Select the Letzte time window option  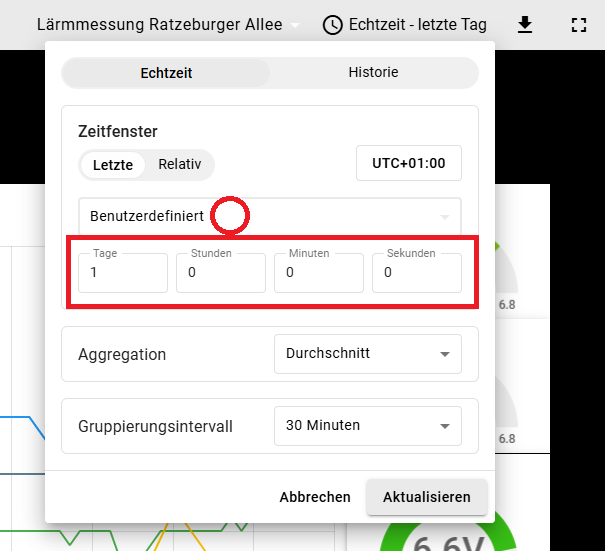pyautogui.click(x=113, y=165)
